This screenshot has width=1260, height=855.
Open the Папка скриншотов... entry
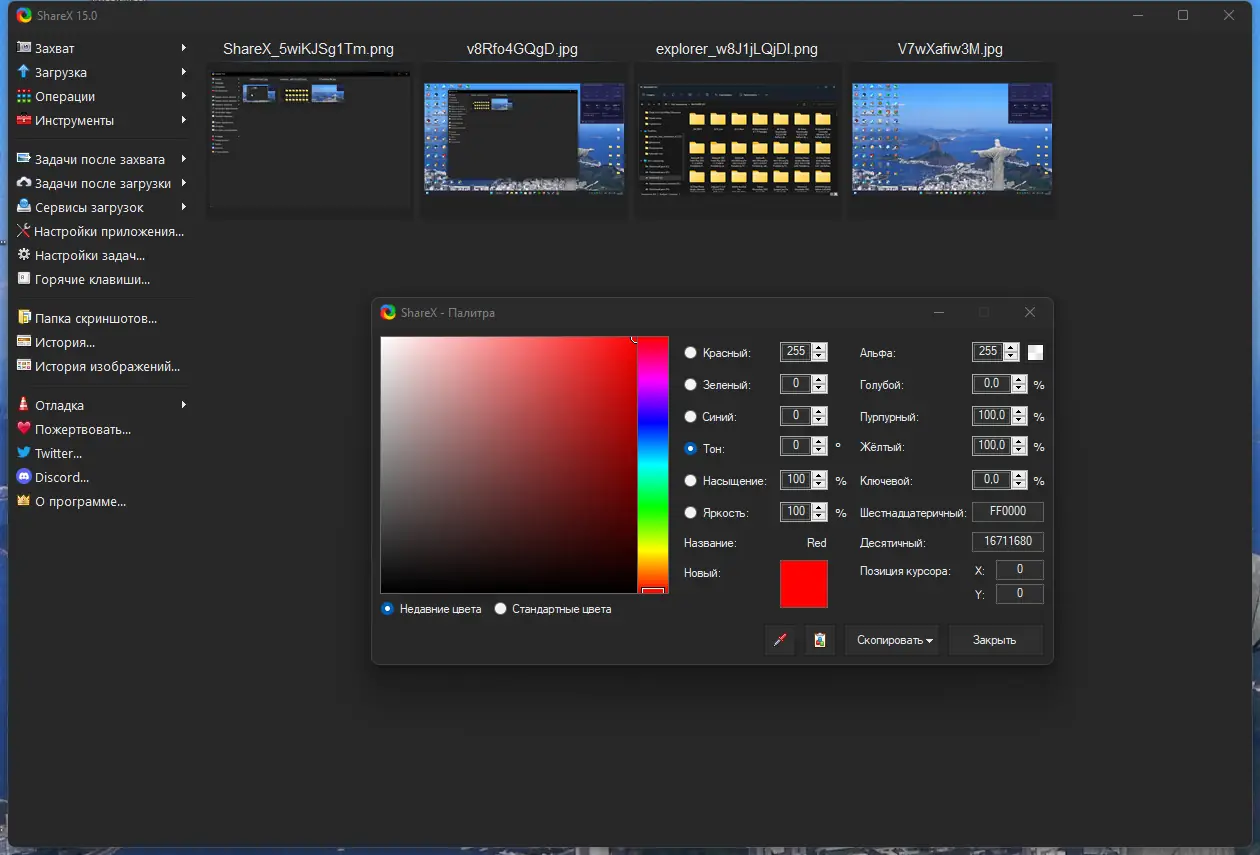pyautogui.click(x=102, y=318)
